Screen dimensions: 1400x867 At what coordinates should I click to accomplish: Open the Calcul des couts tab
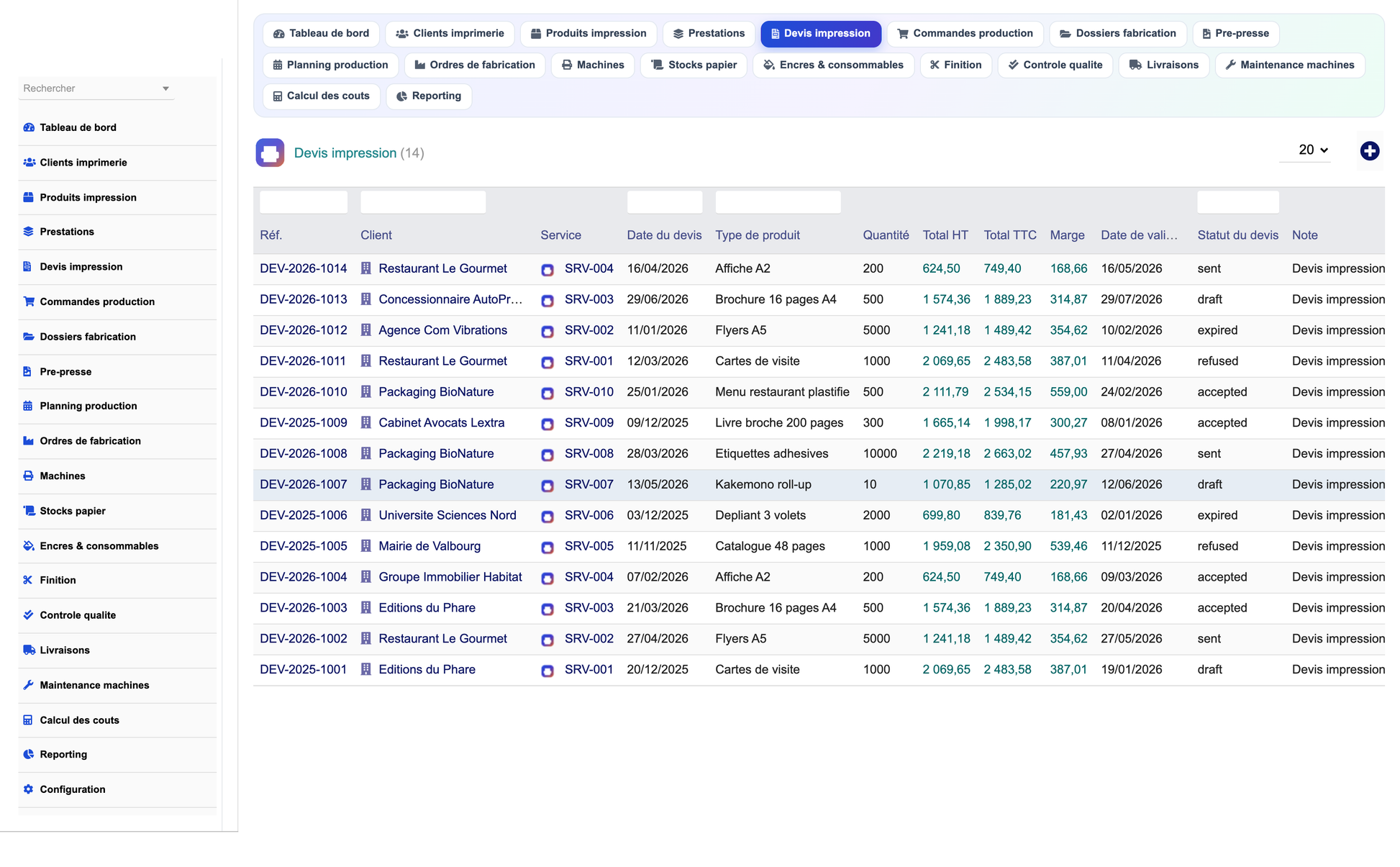(321, 96)
